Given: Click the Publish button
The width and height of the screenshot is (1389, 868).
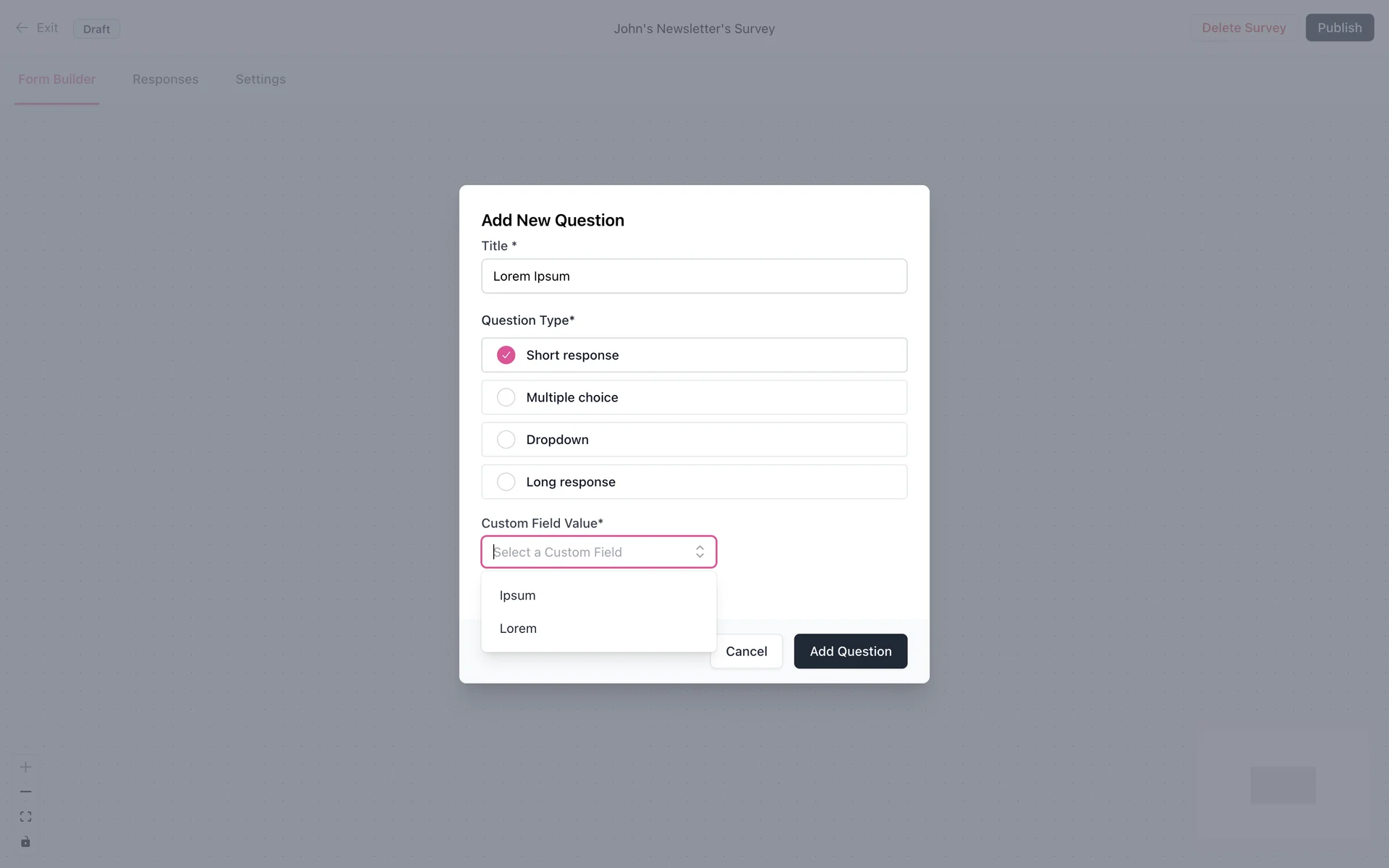Looking at the screenshot, I should coord(1339,27).
